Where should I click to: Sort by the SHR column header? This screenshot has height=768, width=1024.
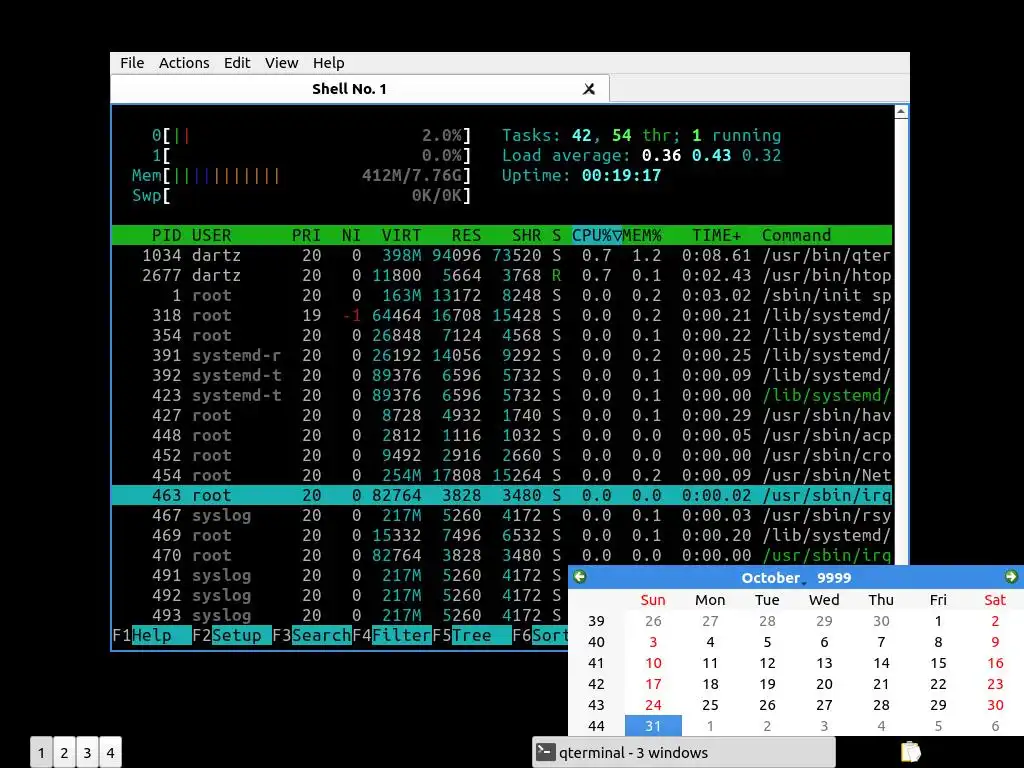pos(526,235)
